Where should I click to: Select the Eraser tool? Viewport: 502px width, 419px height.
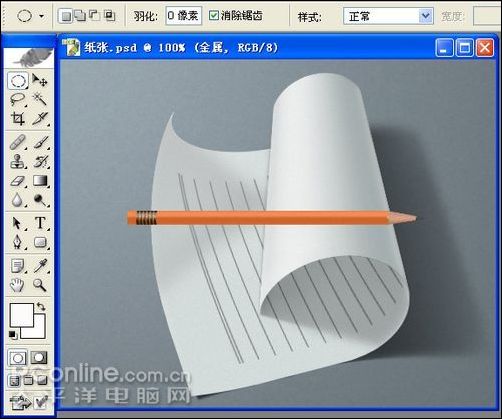pyautogui.click(x=18, y=181)
